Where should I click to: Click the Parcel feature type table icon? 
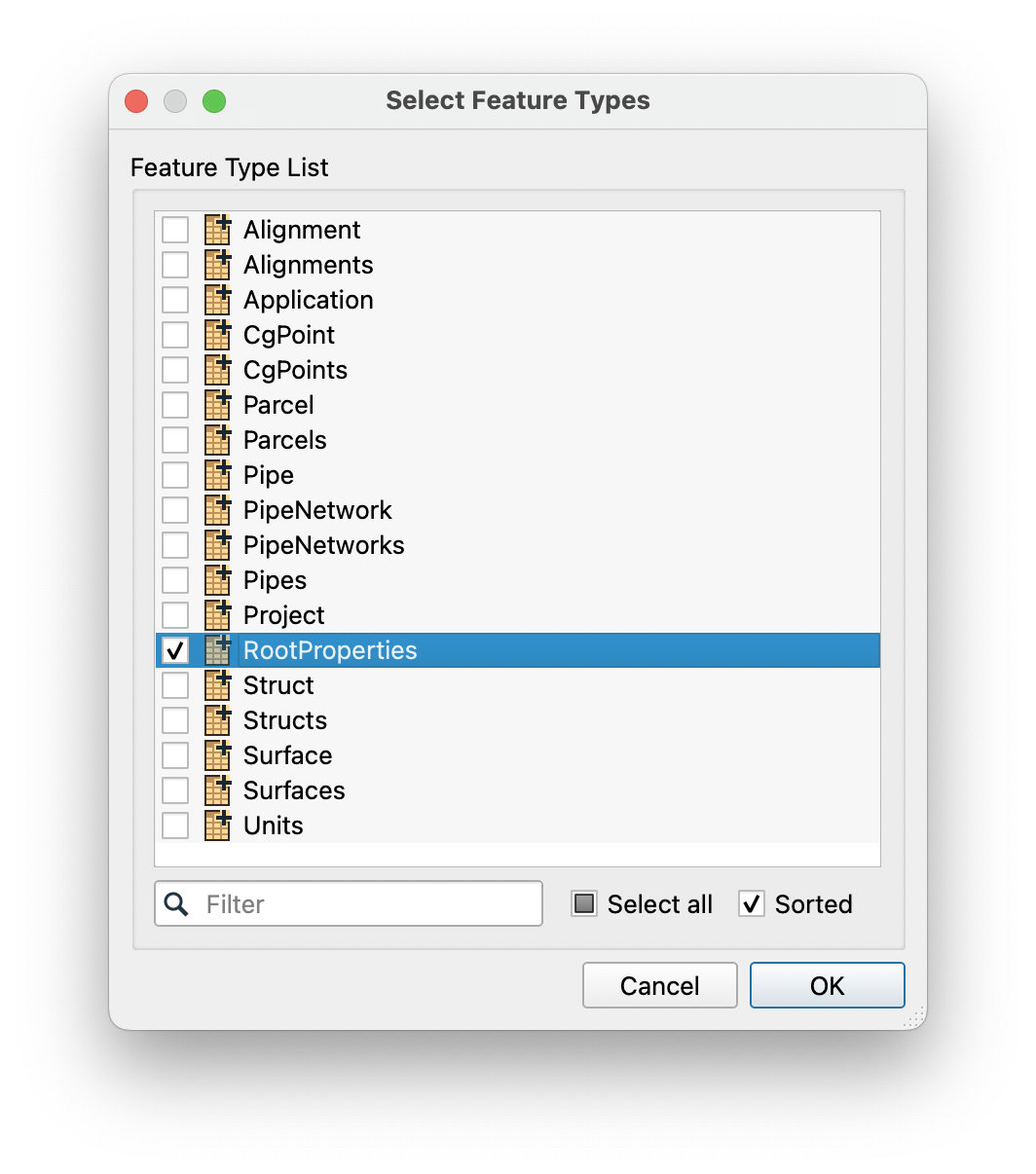pyautogui.click(x=218, y=405)
